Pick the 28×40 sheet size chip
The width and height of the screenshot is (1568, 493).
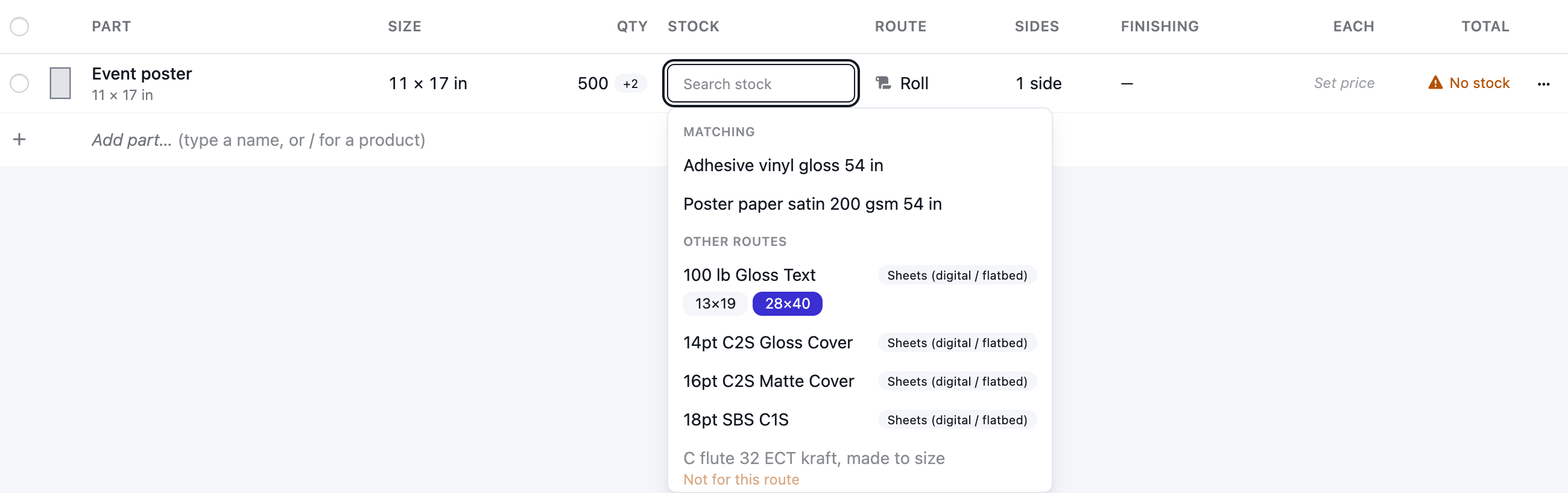click(x=787, y=304)
